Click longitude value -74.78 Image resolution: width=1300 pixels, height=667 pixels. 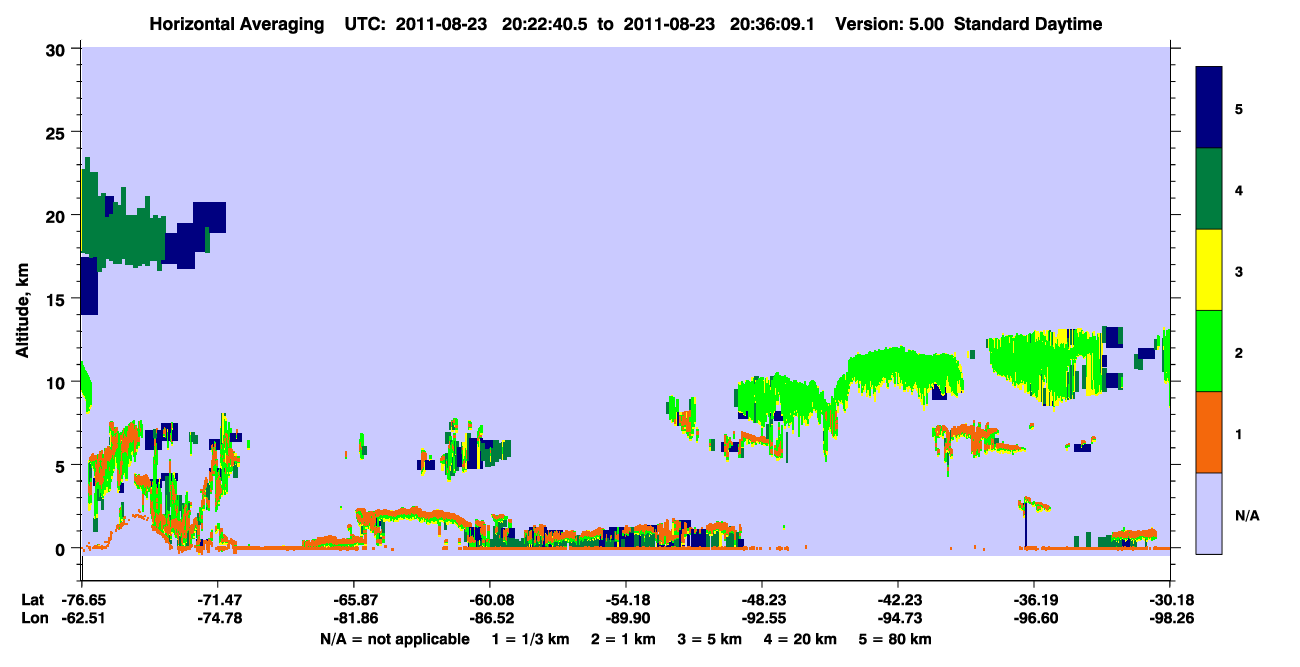click(218, 618)
